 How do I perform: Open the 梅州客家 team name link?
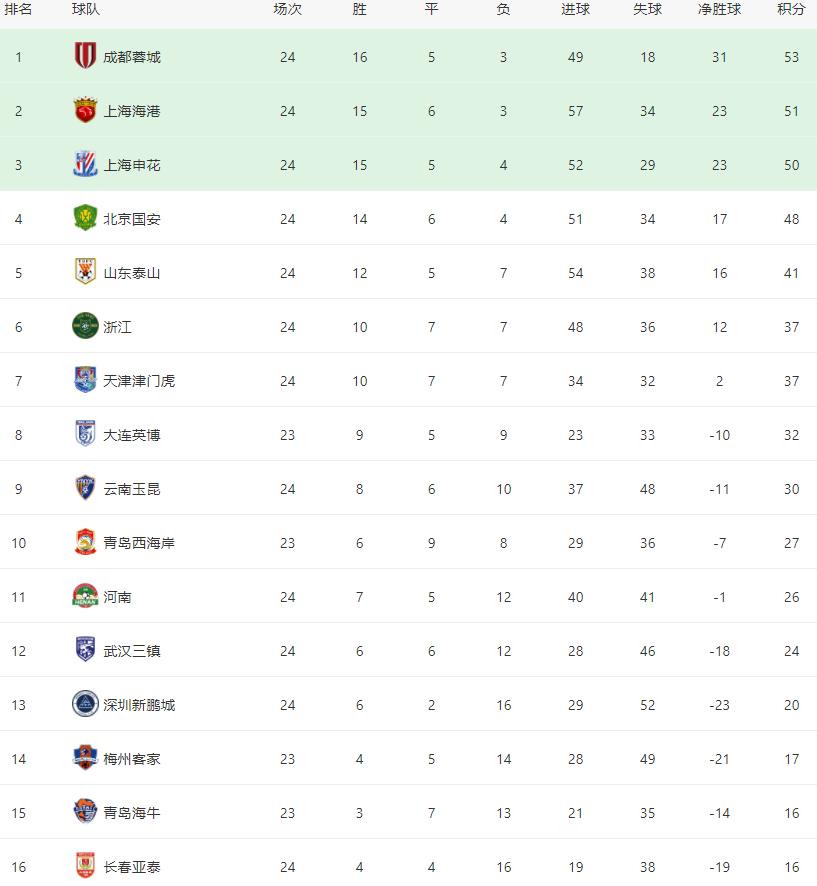point(132,759)
